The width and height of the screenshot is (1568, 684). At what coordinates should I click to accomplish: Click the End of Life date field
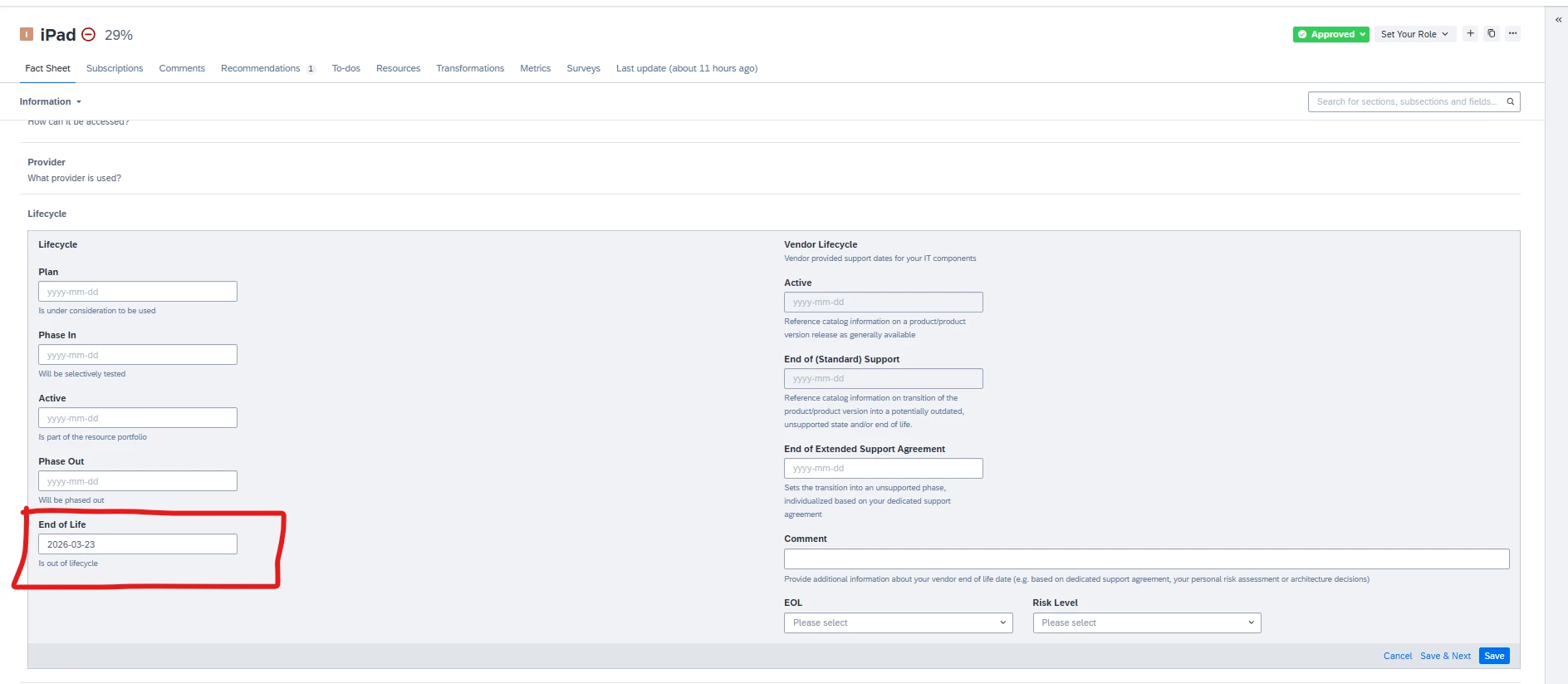pyautogui.click(x=138, y=544)
